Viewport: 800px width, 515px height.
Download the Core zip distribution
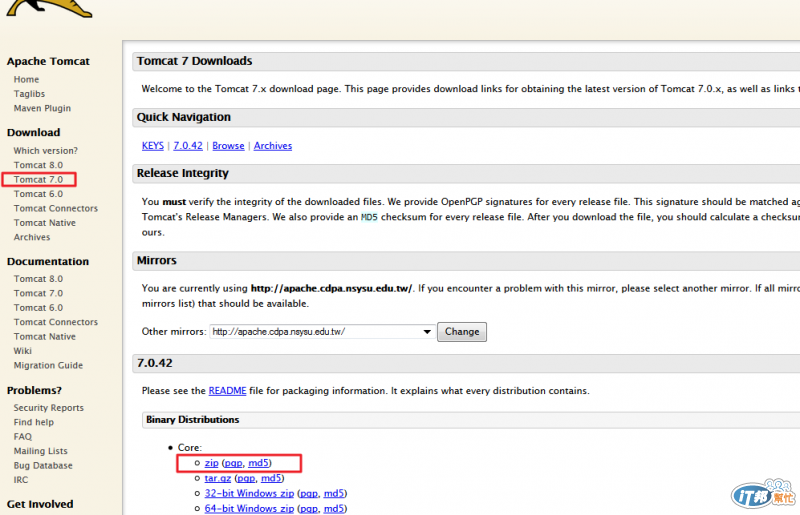pos(211,463)
